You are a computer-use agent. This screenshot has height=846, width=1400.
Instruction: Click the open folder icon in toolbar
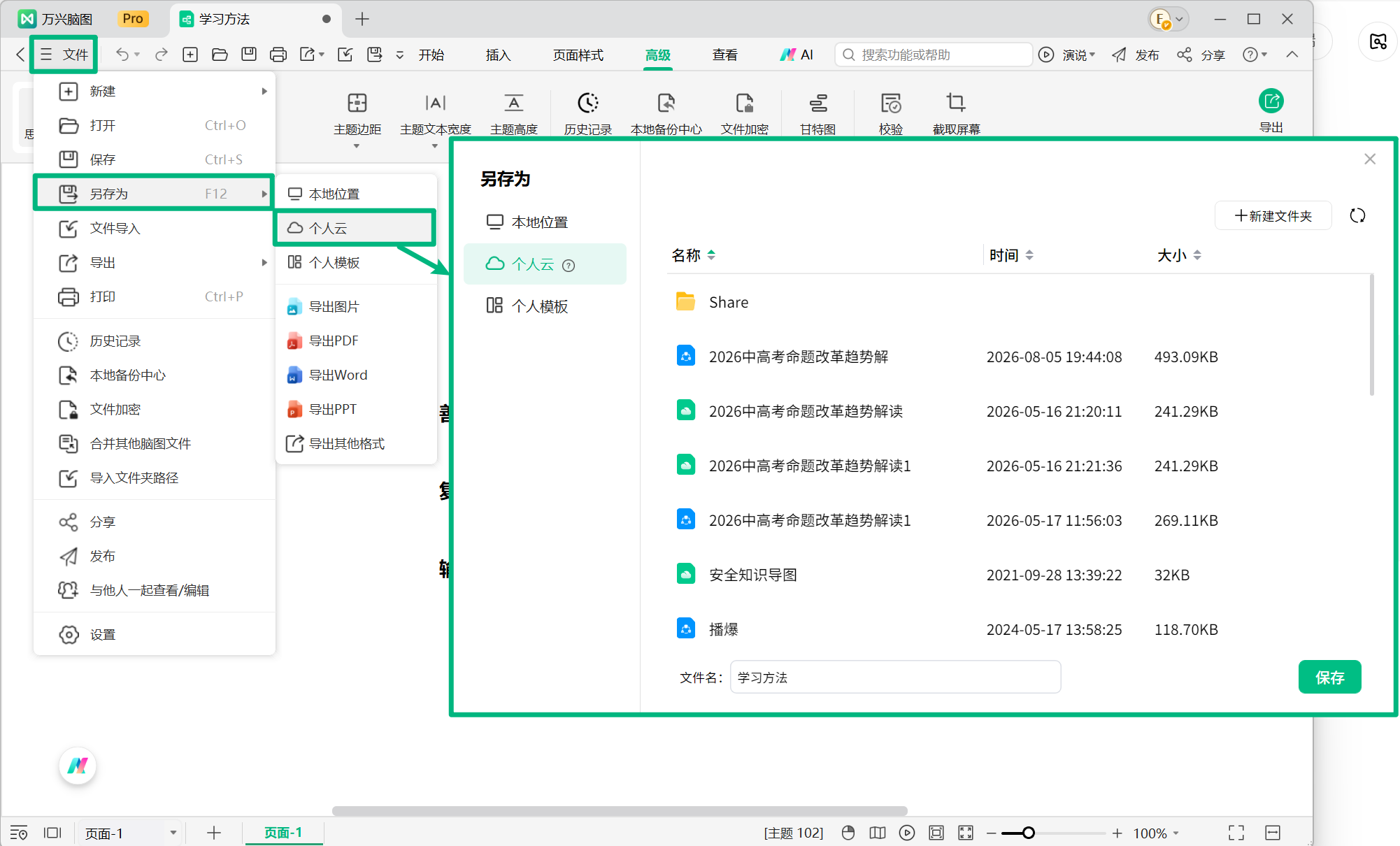tap(220, 55)
